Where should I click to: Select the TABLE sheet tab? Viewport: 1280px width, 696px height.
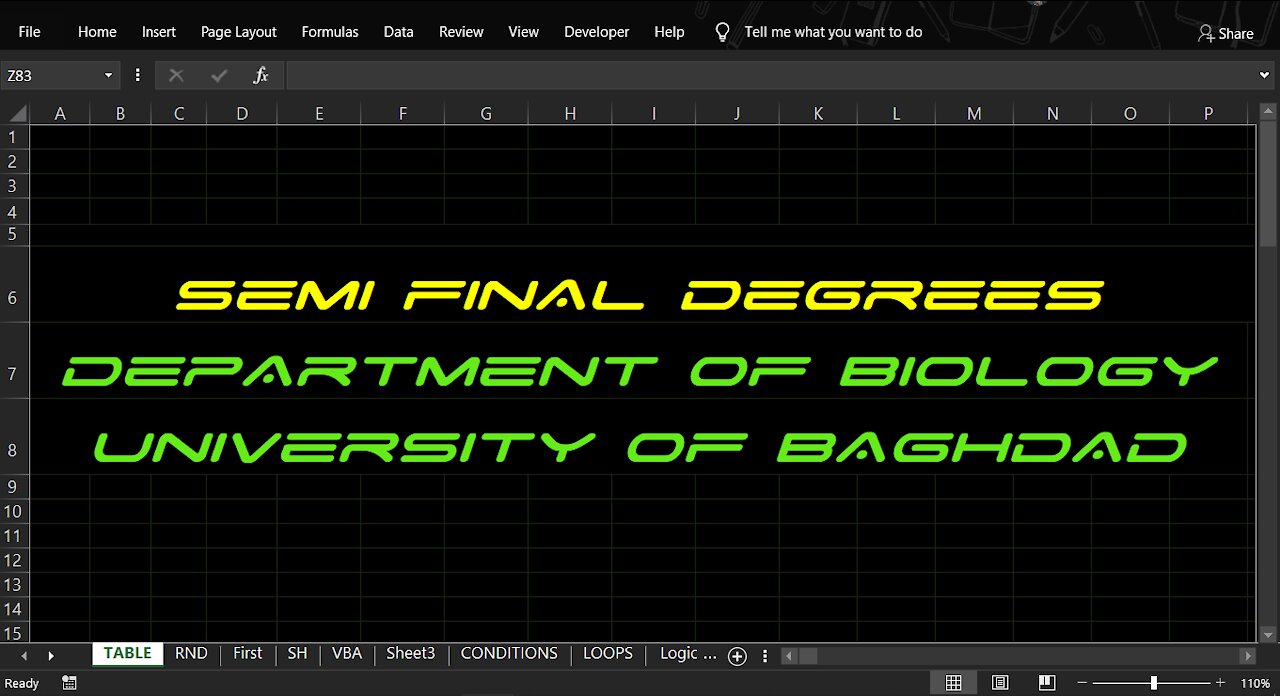coord(127,653)
